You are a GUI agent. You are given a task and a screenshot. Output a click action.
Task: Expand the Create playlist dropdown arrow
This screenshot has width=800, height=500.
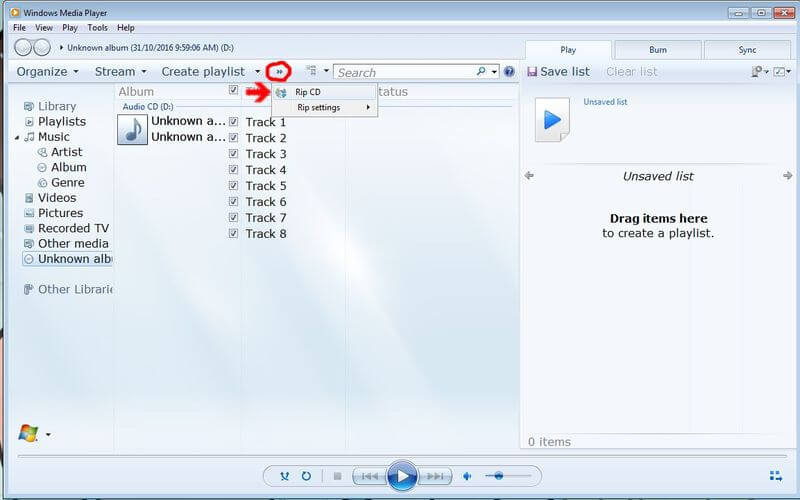[x=258, y=72]
